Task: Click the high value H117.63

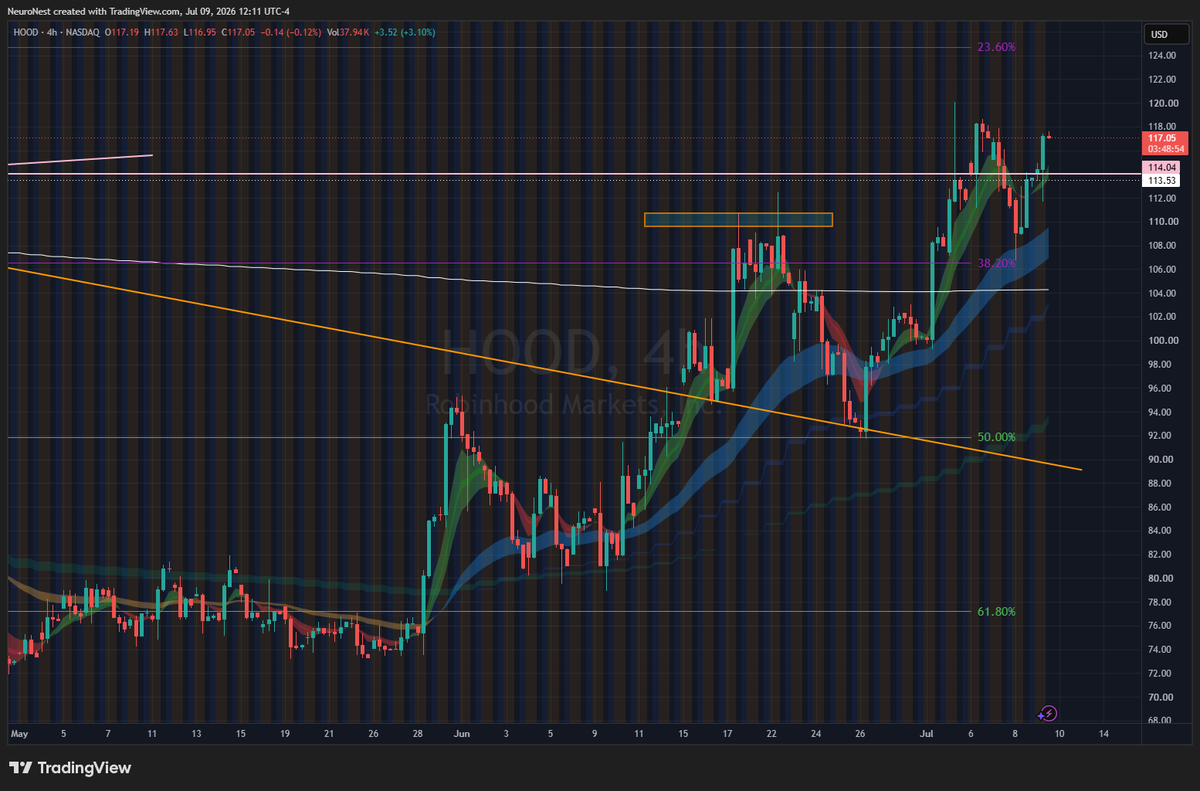Action: (x=161, y=33)
